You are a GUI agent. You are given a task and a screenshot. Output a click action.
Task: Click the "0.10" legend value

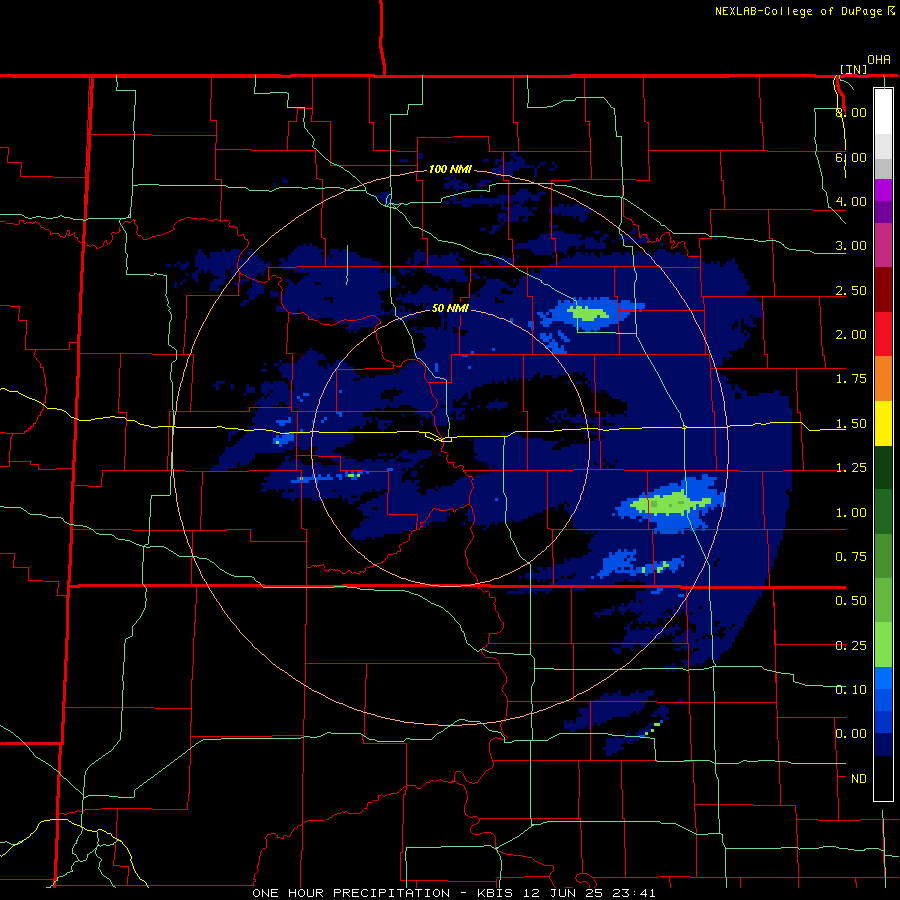pyautogui.click(x=851, y=689)
